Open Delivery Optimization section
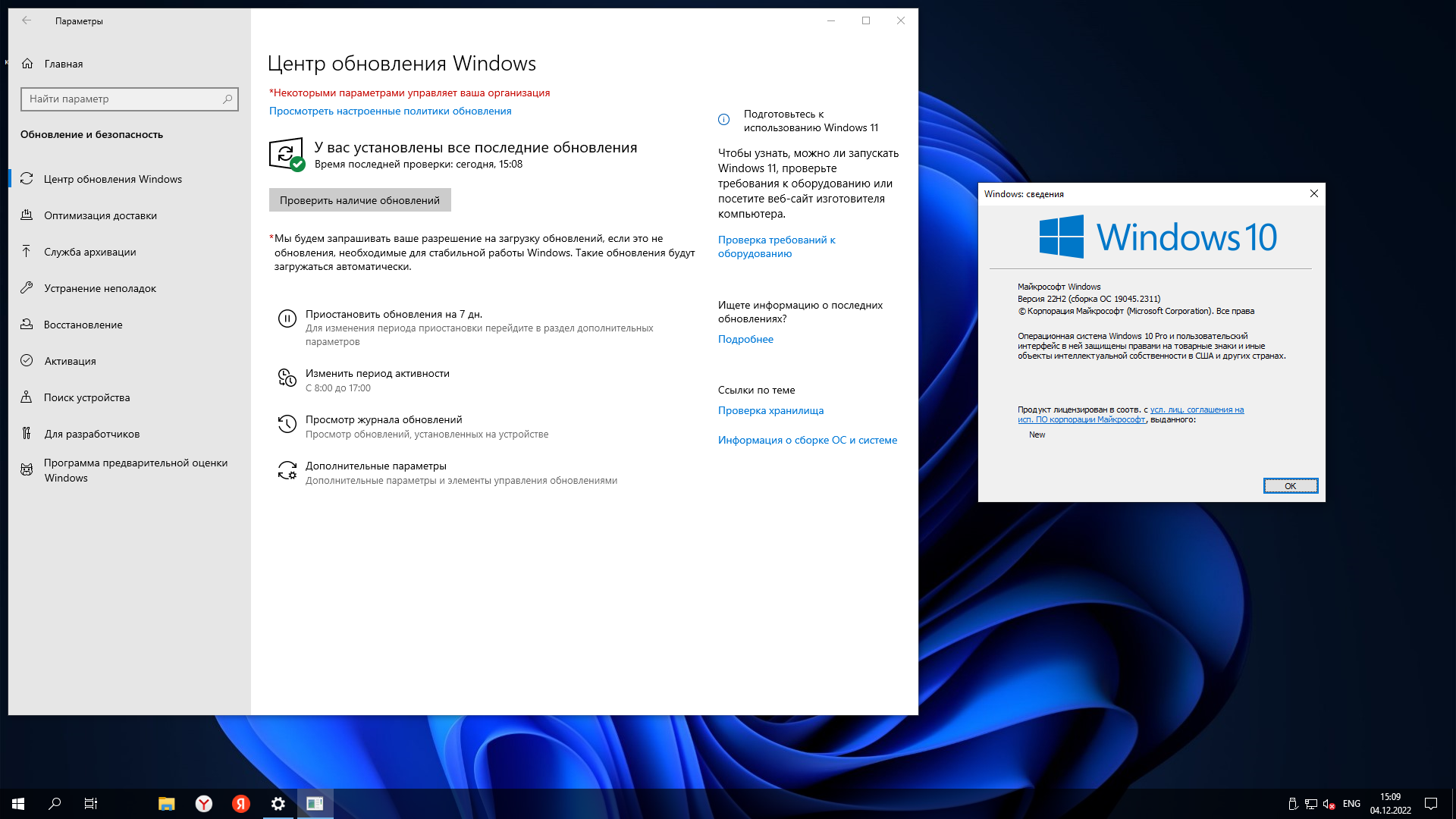 (x=100, y=216)
